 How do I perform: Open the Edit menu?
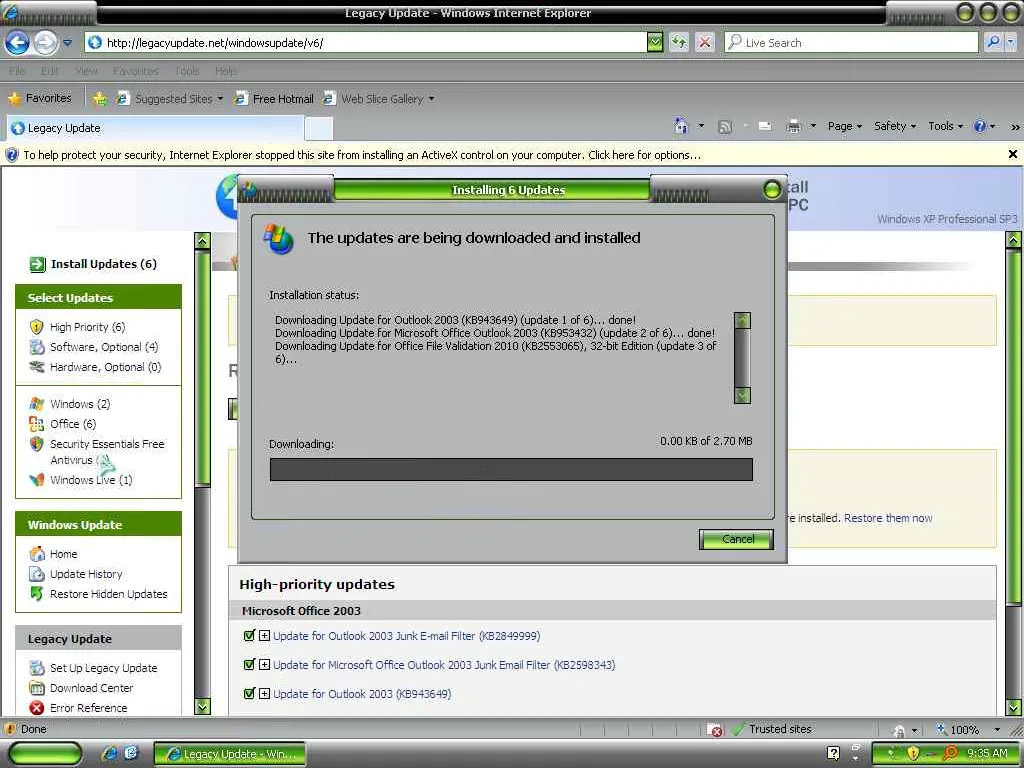pos(49,71)
